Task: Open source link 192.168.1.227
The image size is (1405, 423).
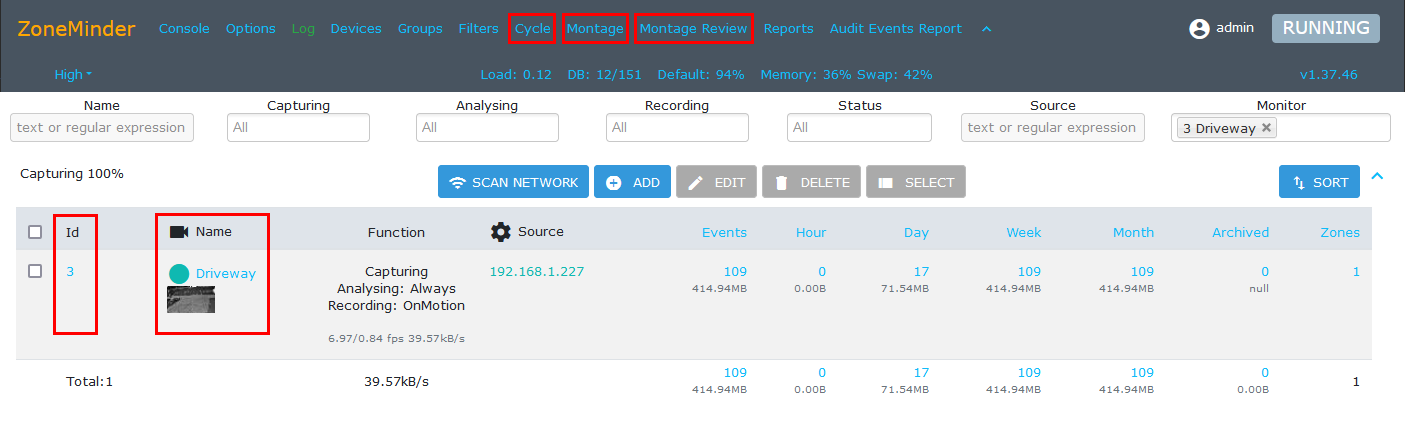Action: 537,271
